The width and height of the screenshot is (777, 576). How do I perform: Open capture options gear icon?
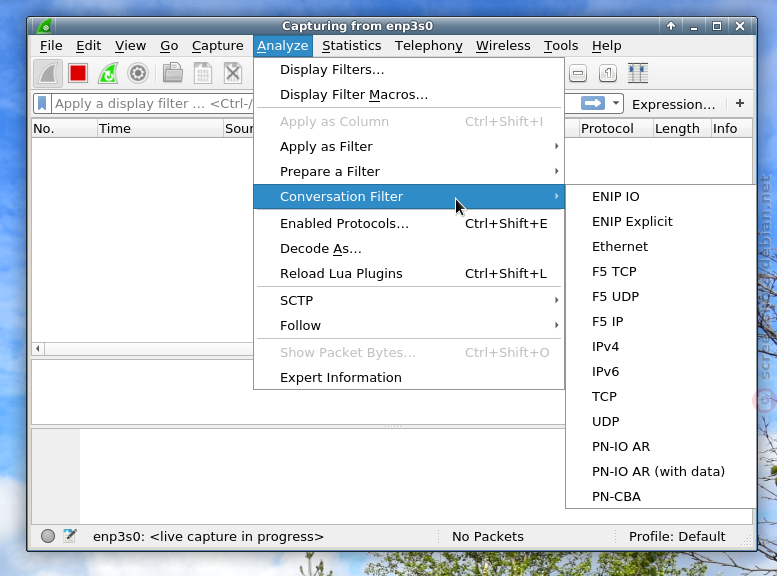(x=138, y=73)
